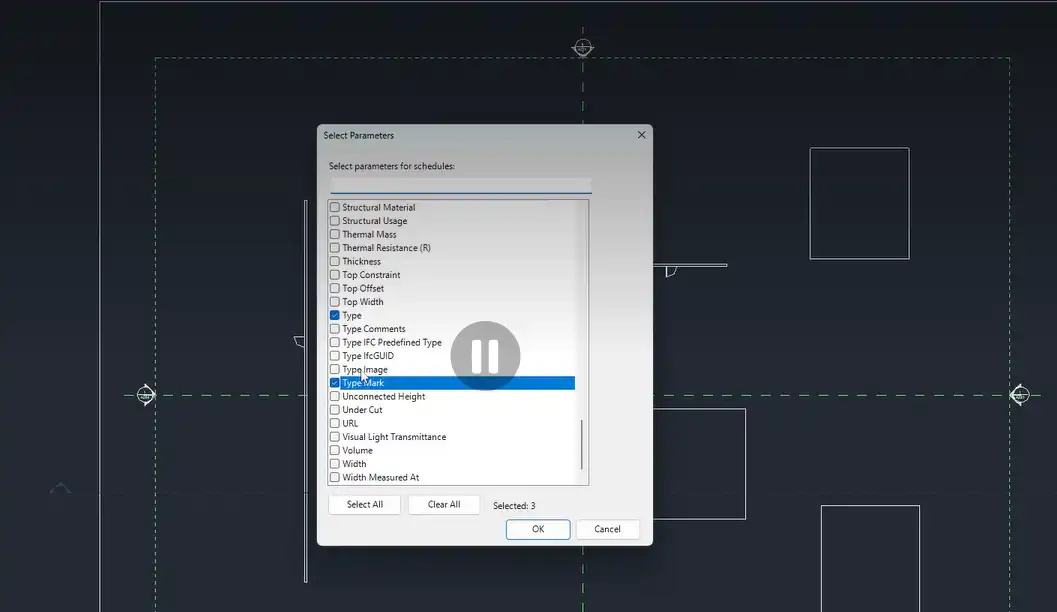Click the pause overlay button
The image size is (1057, 612).
click(485, 356)
